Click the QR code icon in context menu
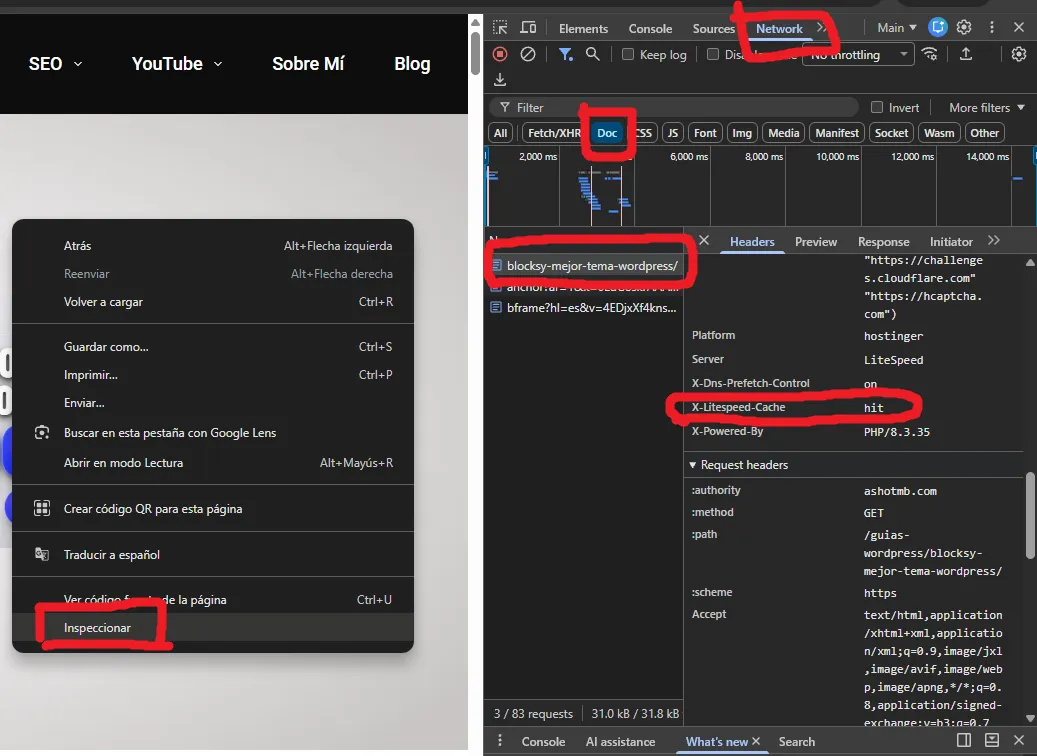Image resolution: width=1037 pixels, height=756 pixels. (42, 509)
